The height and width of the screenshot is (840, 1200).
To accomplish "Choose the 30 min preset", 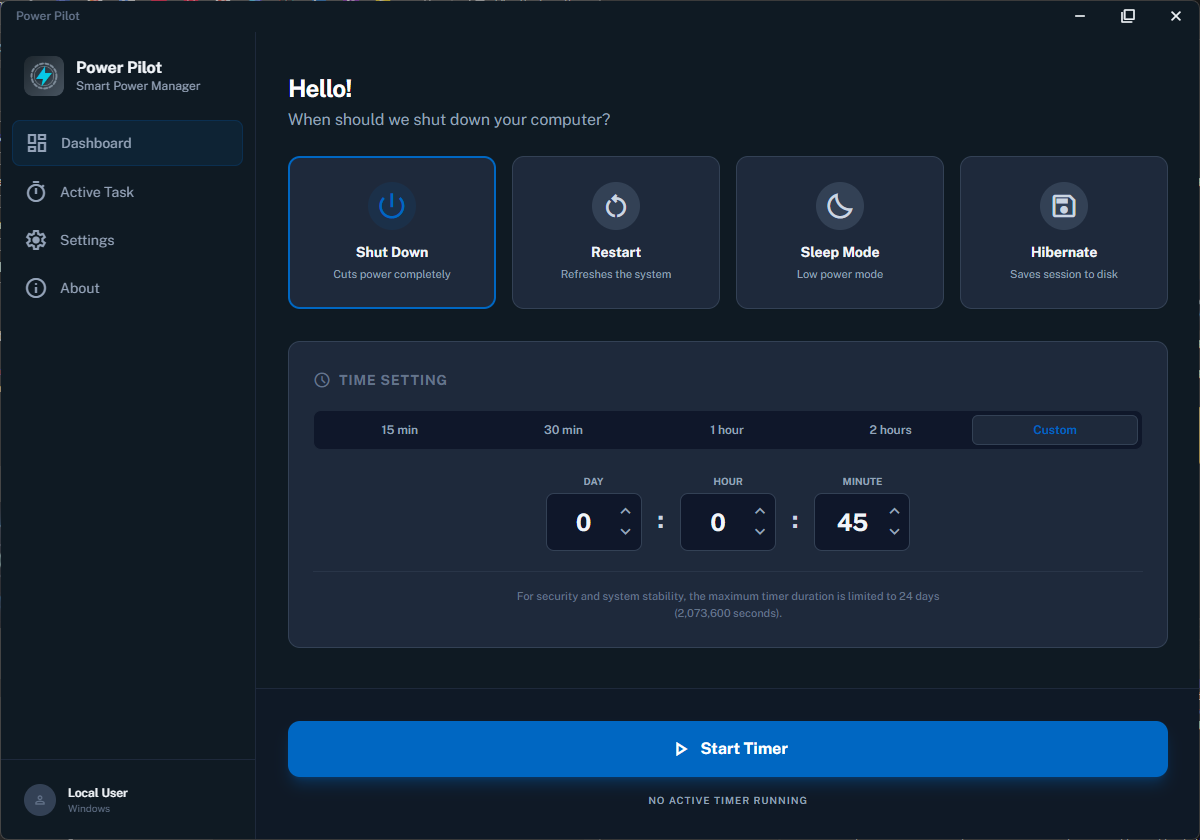I will coord(563,430).
